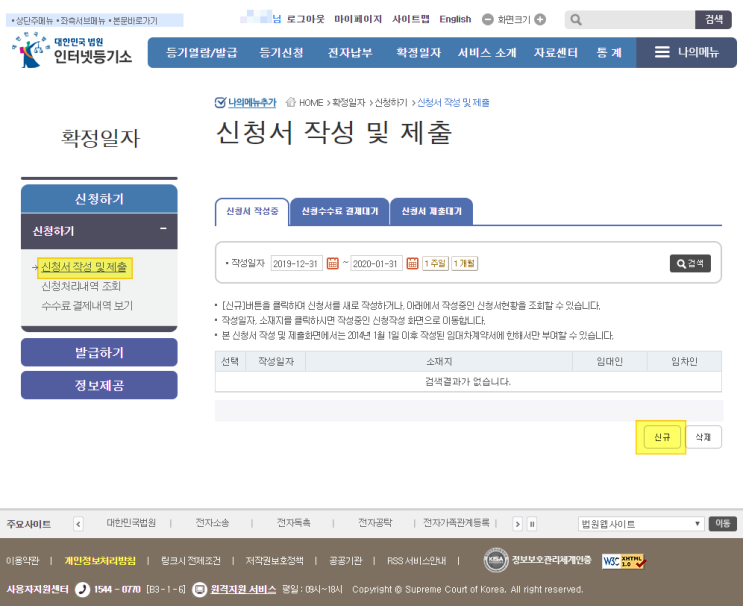
Task: Increase screen size with plus icon
Action: pos(540,19)
